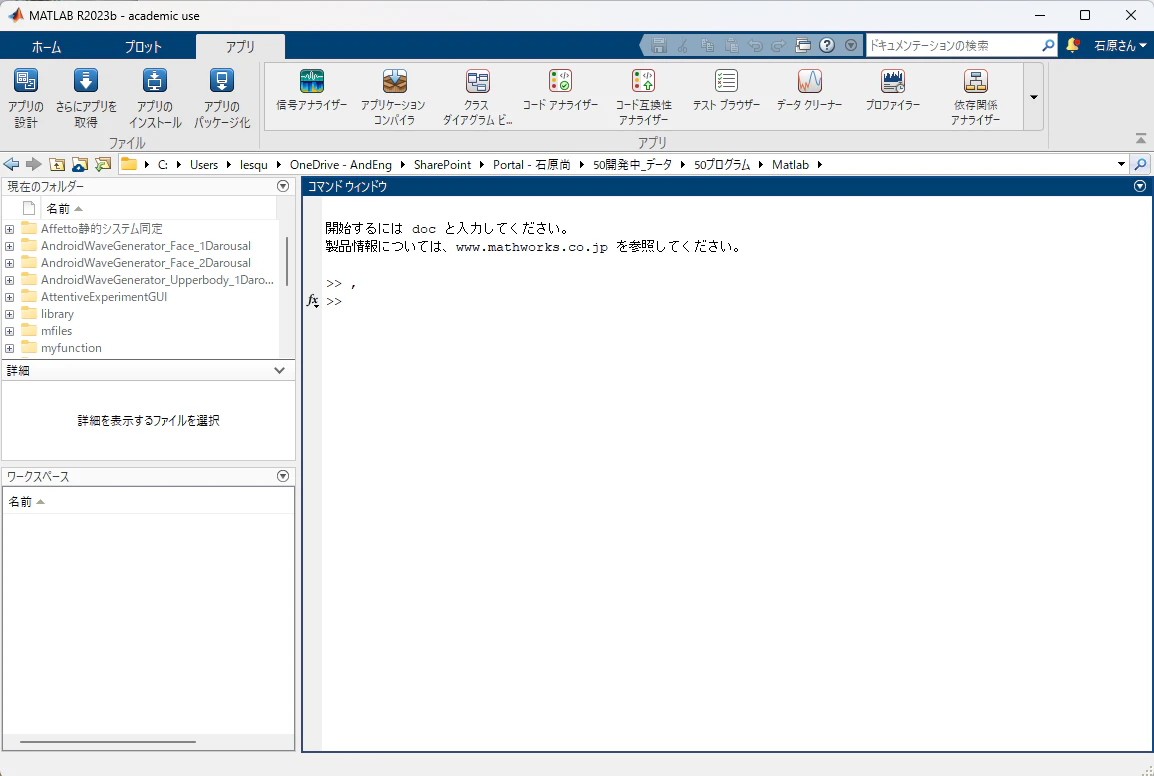Open the 石原さん account dropdown
The width and height of the screenshot is (1154, 776).
1119,46
